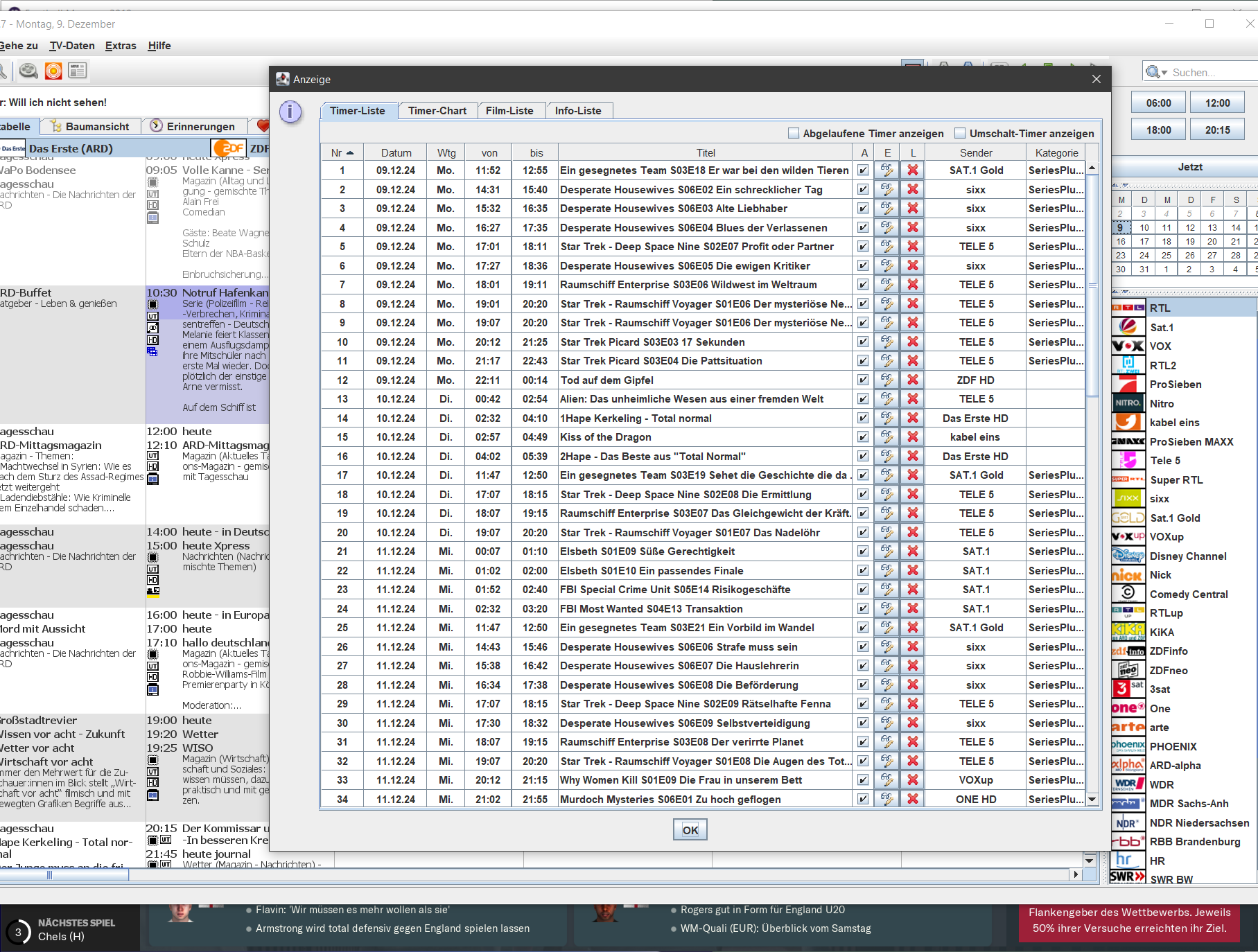This screenshot has width=1258, height=952.
Task: Enable Abgelaufene Timer anzeigen checkbox
Action: (794, 133)
